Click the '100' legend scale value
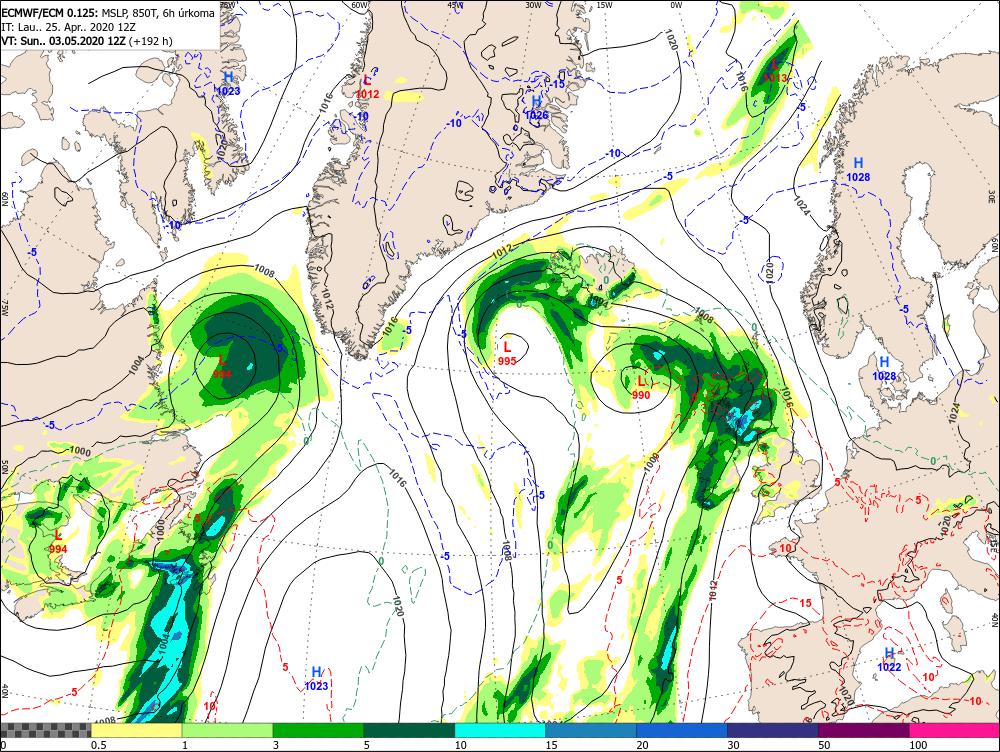 click(x=918, y=745)
